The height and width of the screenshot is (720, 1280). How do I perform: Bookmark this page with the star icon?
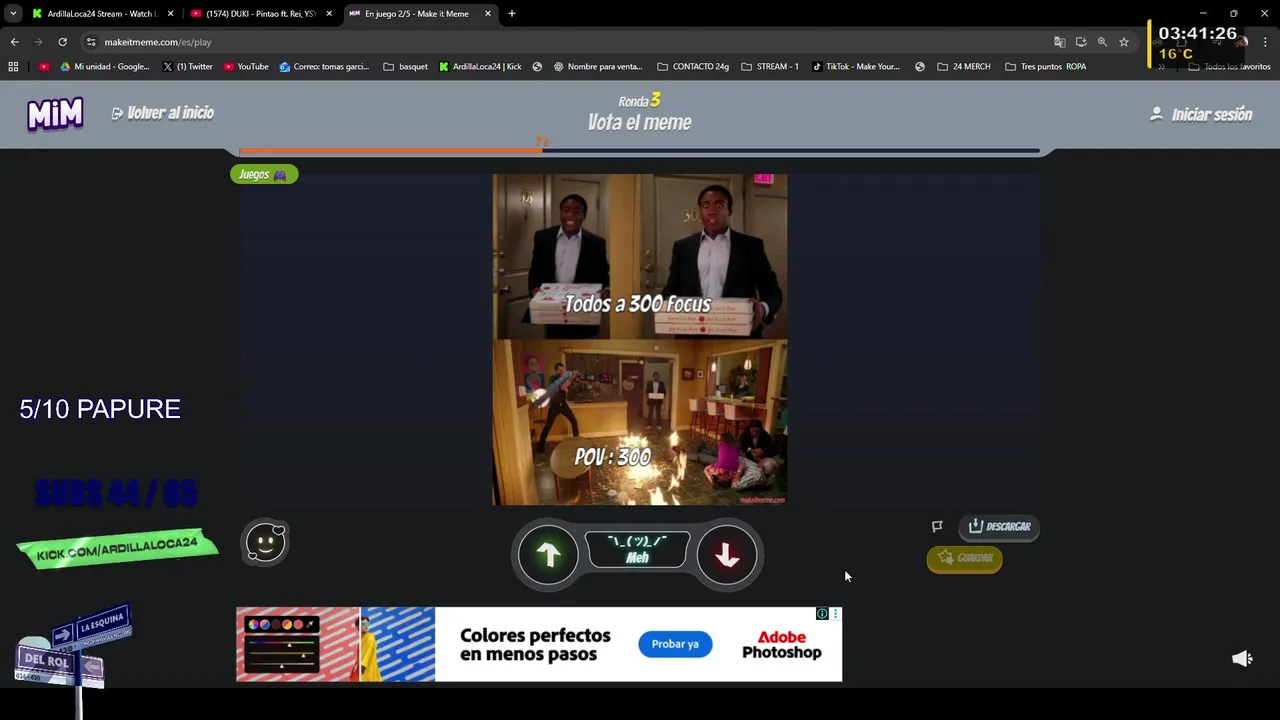[1124, 42]
